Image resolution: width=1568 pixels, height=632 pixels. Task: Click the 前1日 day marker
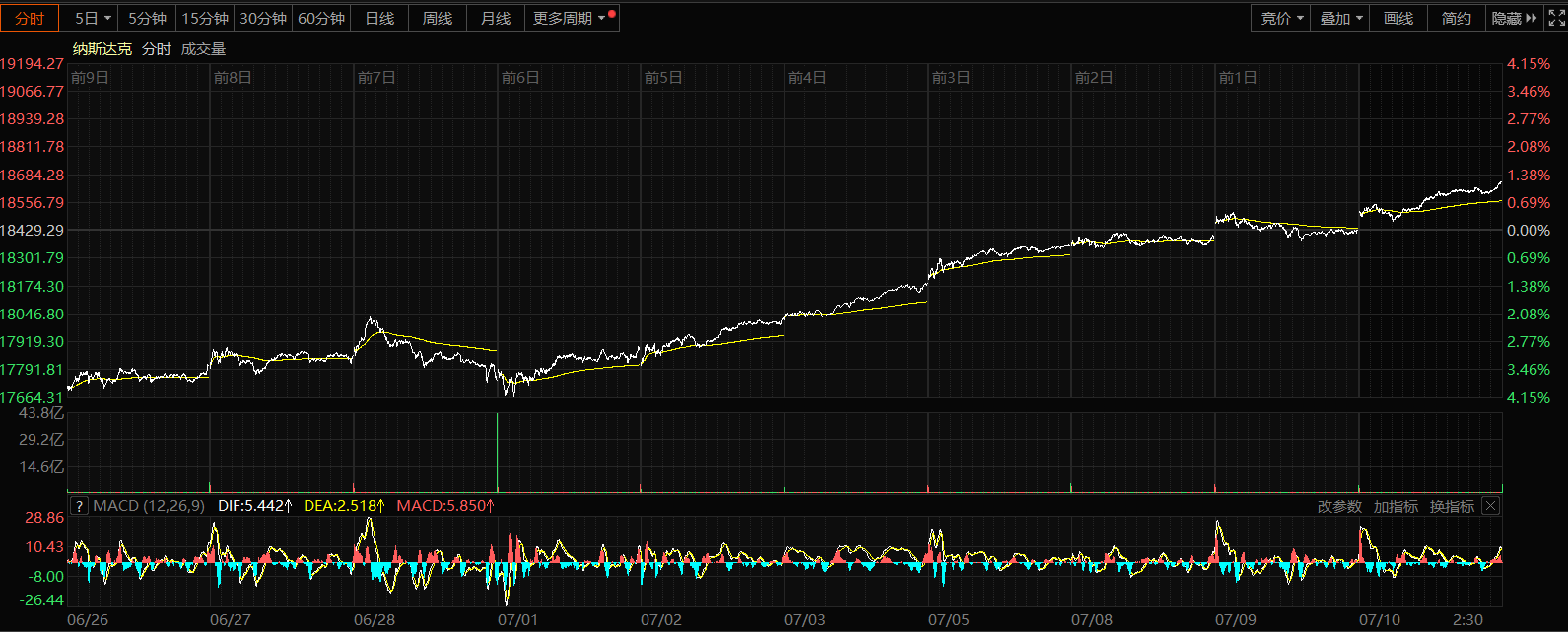pos(1238,78)
